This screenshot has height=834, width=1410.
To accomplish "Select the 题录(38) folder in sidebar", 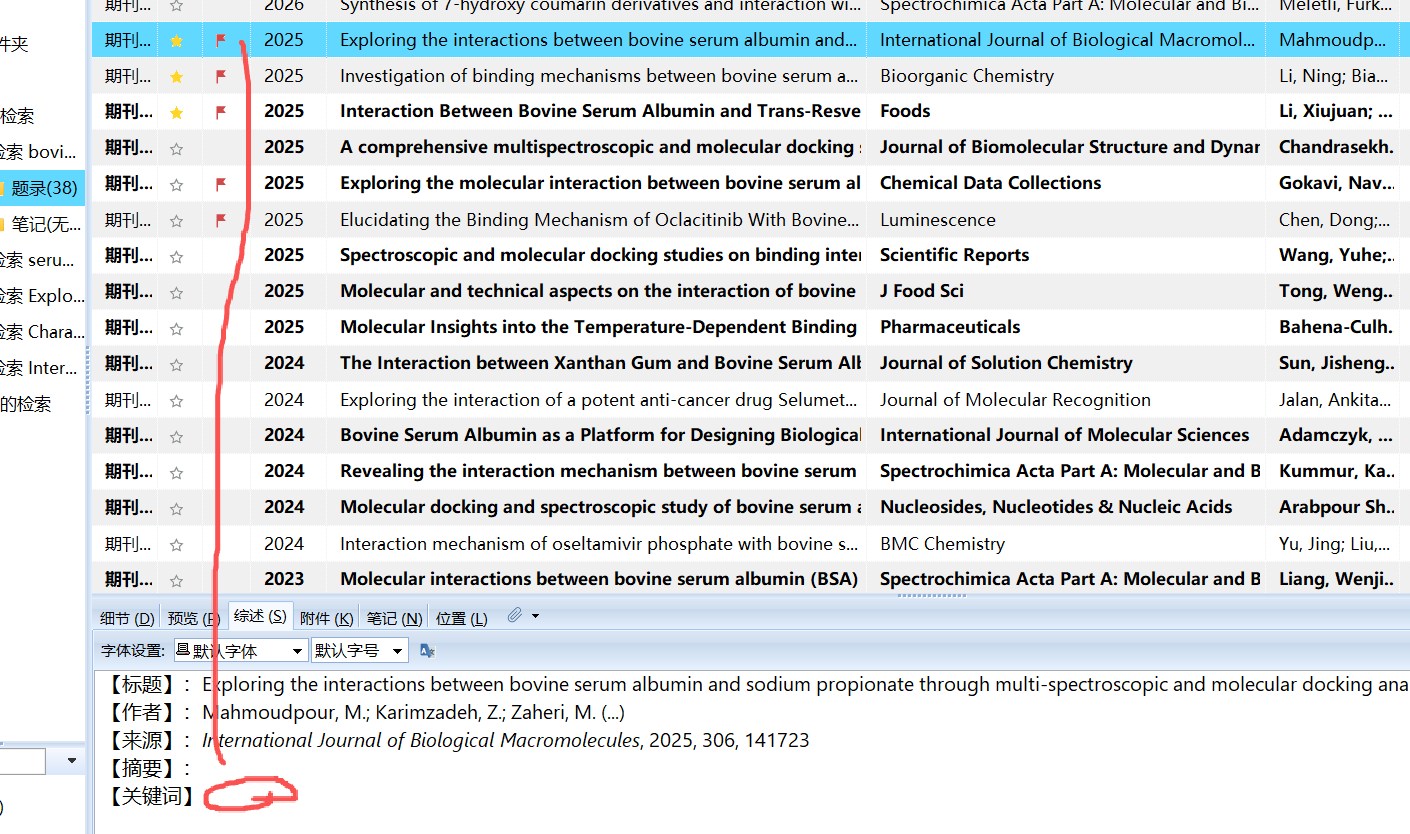I will [44, 188].
